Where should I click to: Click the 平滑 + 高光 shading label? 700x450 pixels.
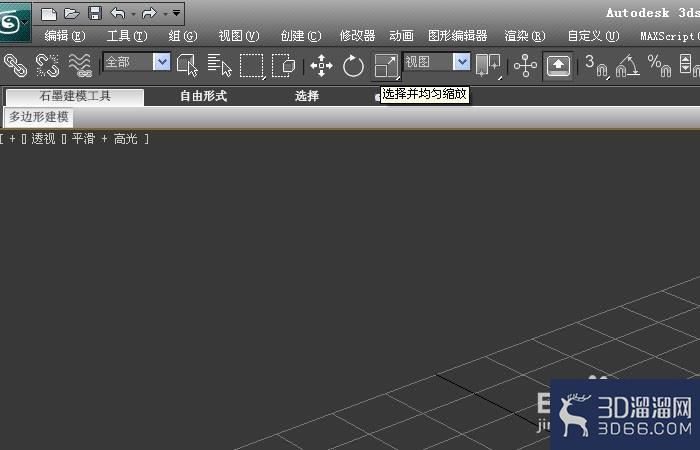104,139
